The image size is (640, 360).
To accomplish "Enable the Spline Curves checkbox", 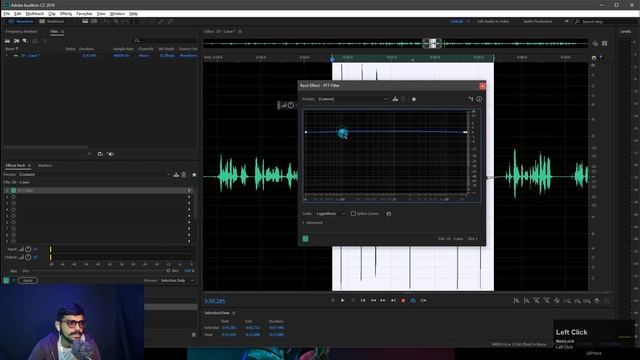I will pos(353,213).
